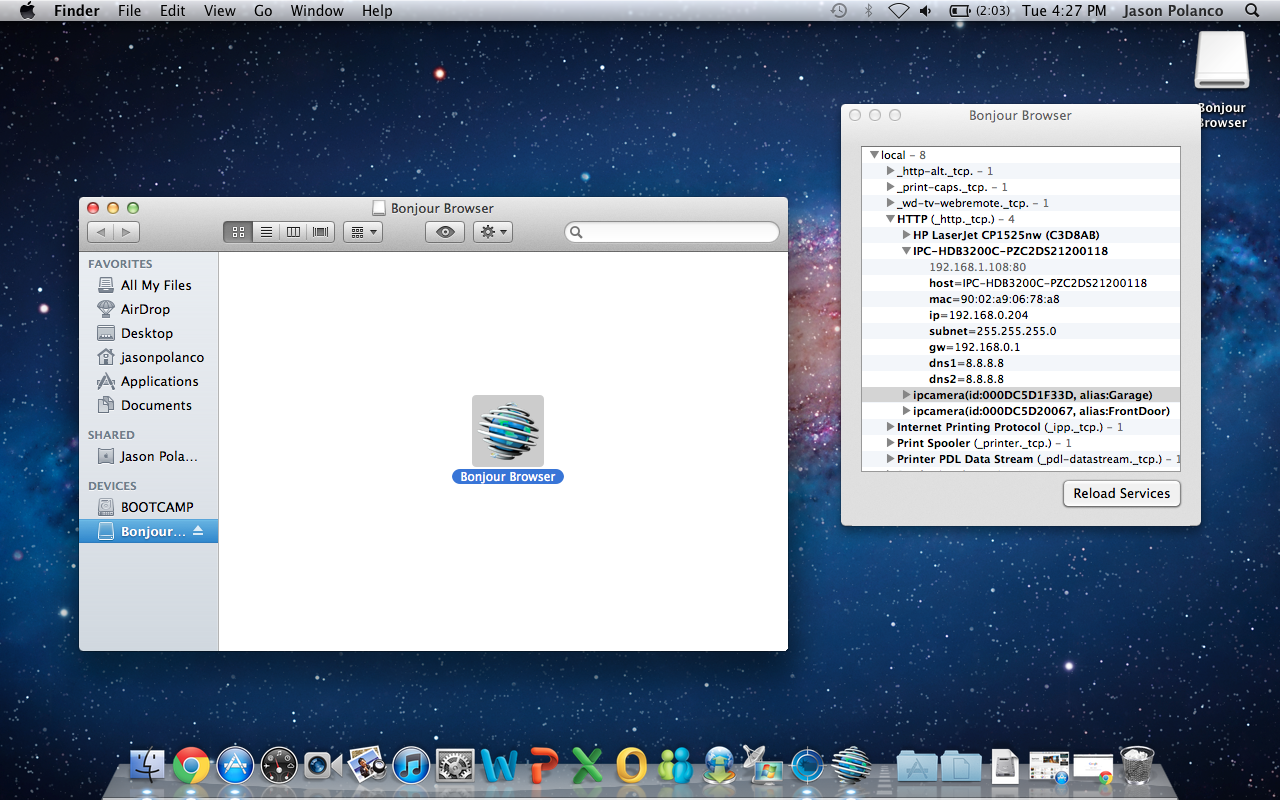Expand ipcamera alias:FrontDoor entry
Screen dimensions: 1280x800
pos(906,411)
